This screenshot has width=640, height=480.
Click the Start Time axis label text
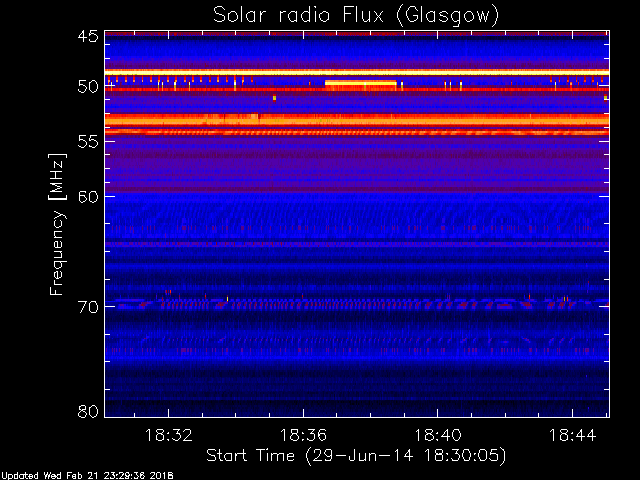pos(356,456)
